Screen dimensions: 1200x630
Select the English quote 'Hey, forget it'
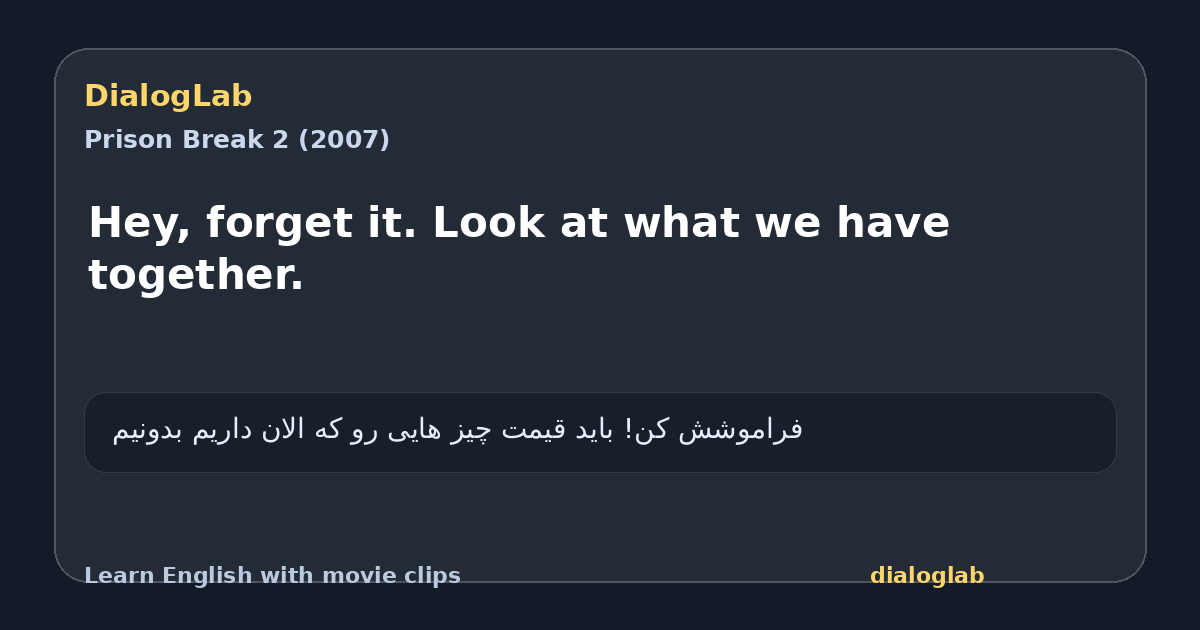click(519, 248)
